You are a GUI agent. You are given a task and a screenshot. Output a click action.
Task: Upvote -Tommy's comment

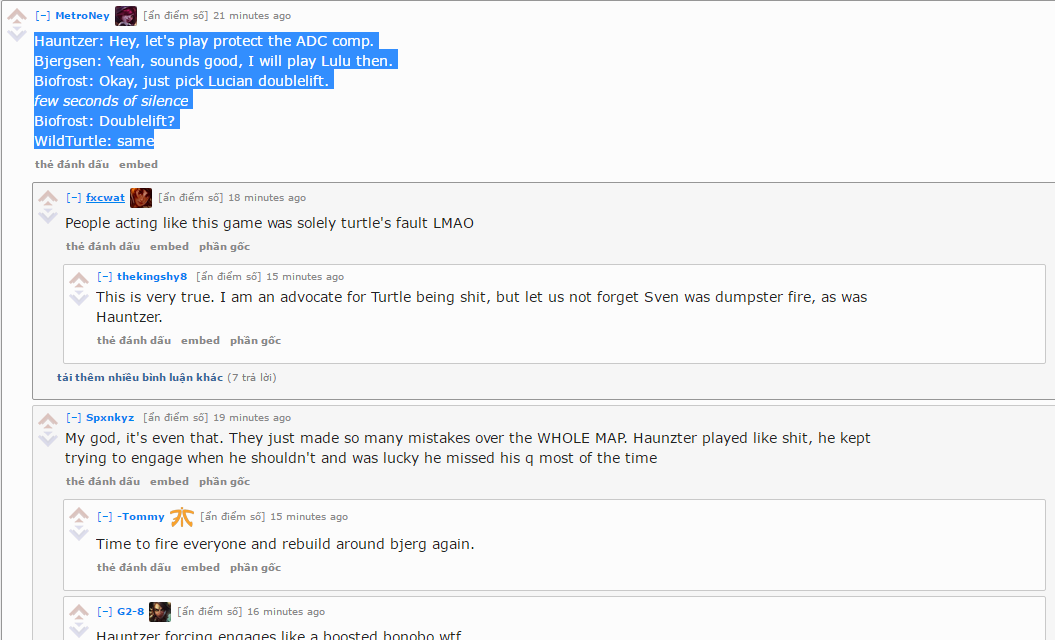(x=79, y=515)
